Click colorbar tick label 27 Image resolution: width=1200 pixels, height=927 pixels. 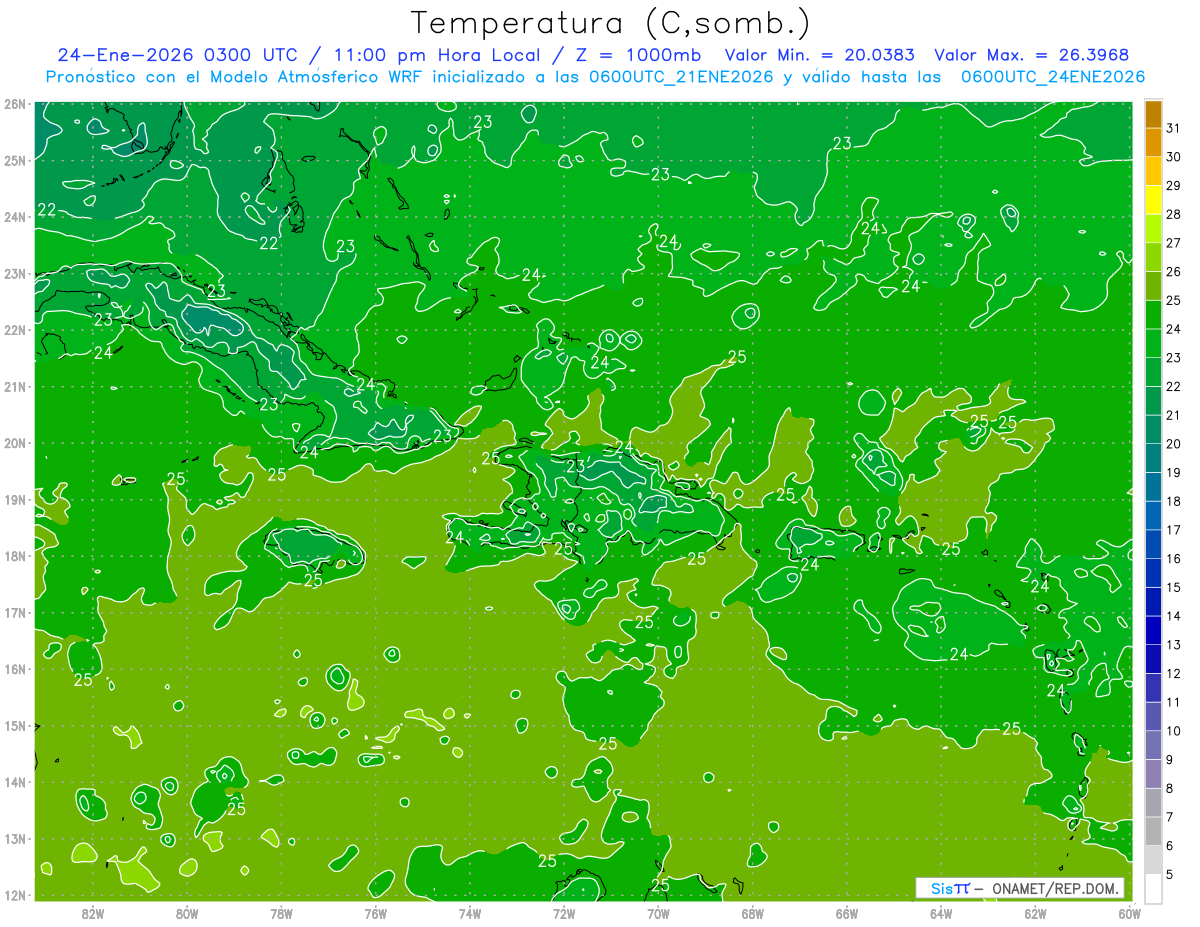pyautogui.click(x=1172, y=243)
